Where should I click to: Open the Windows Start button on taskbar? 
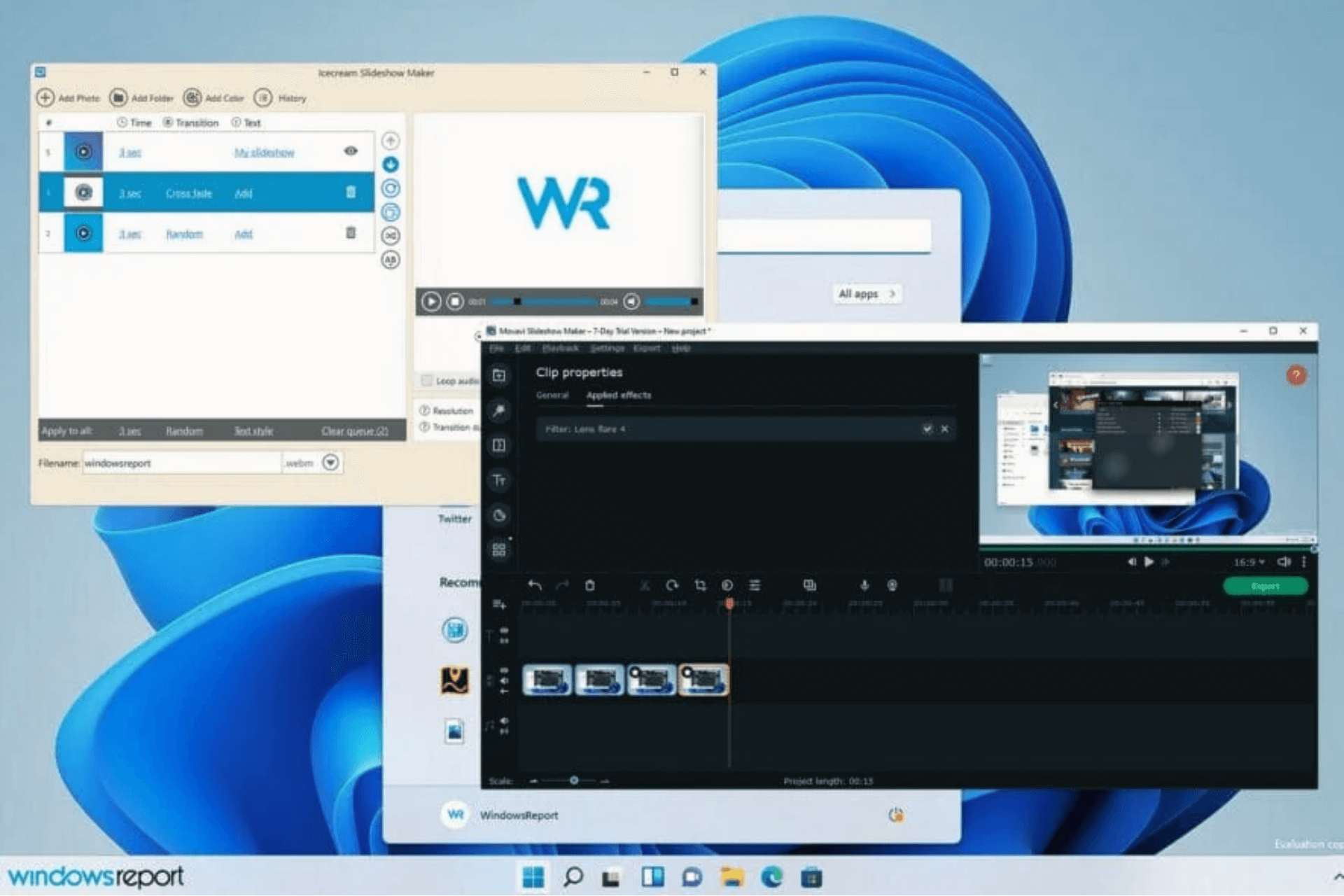click(533, 877)
